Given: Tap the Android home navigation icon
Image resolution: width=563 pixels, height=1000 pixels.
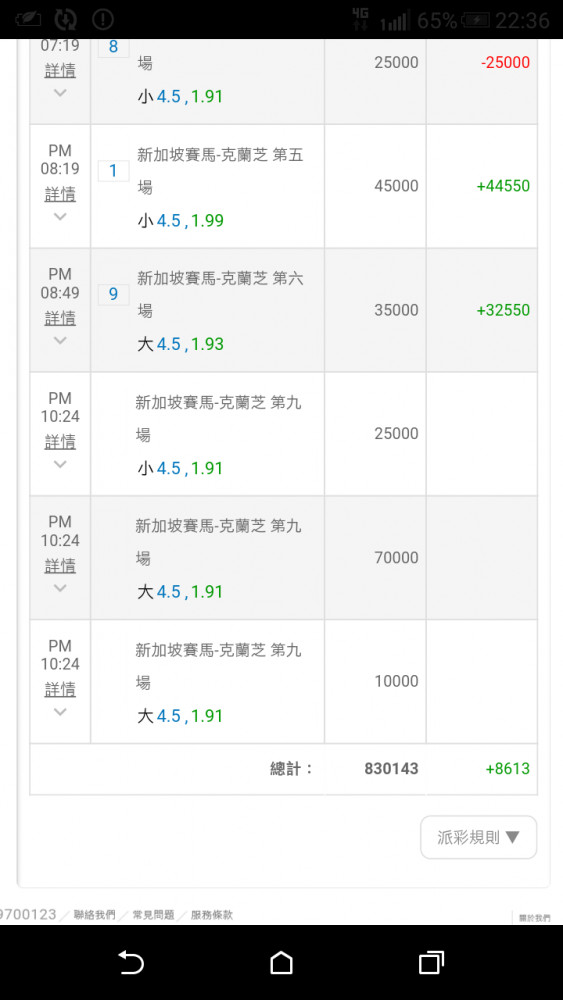Looking at the screenshot, I should click(x=281, y=962).
